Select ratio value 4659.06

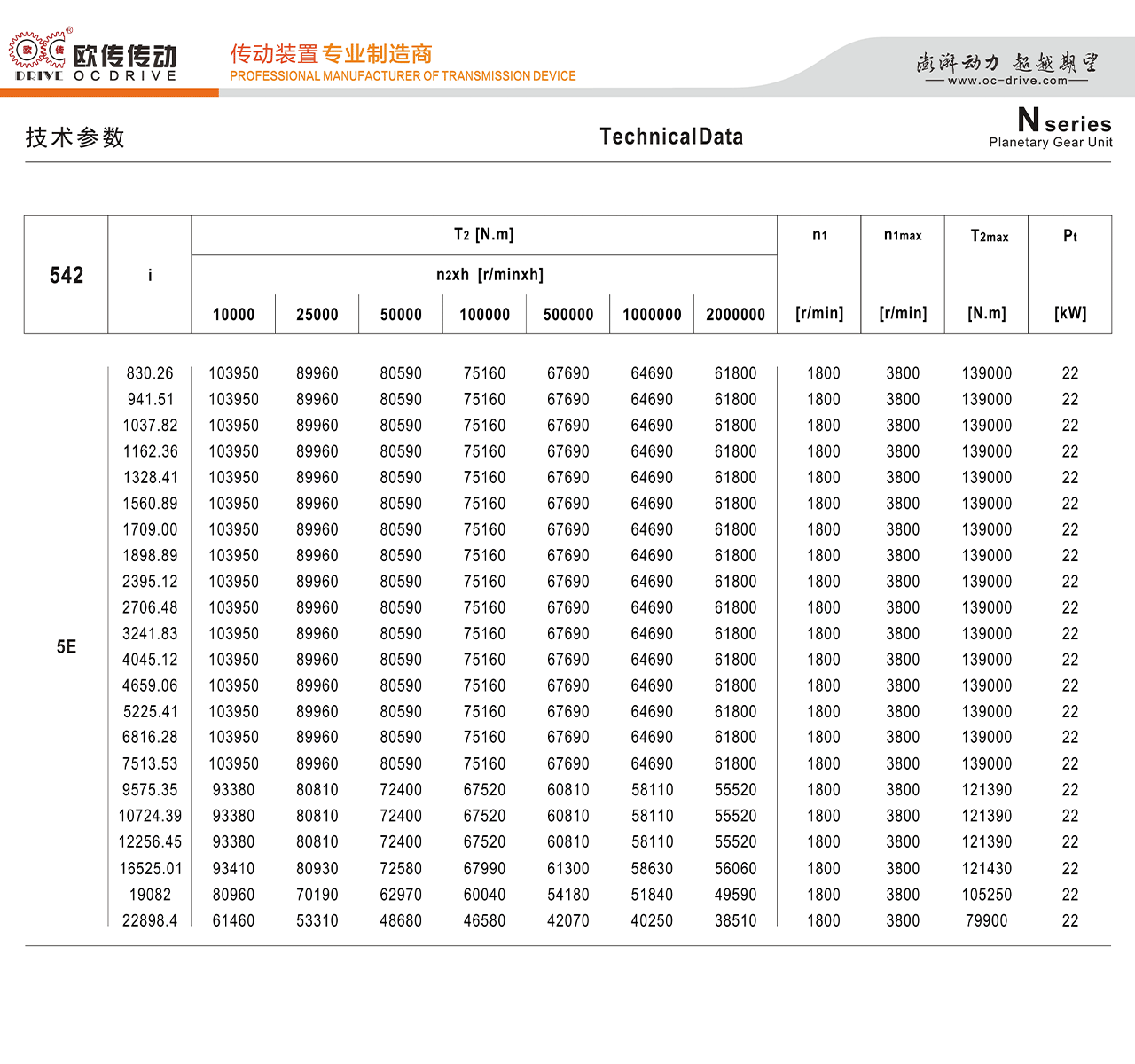pos(150,685)
